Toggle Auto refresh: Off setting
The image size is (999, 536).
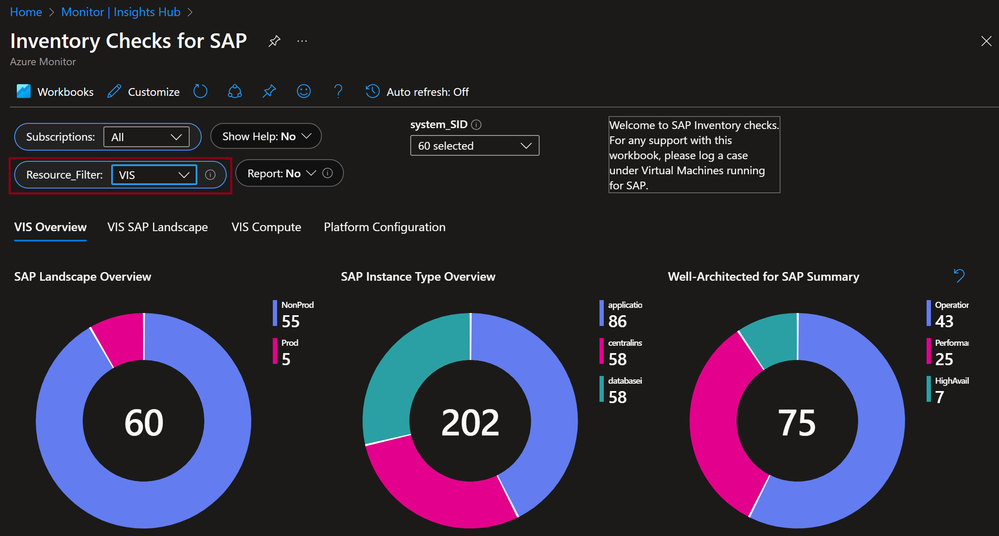coord(417,92)
